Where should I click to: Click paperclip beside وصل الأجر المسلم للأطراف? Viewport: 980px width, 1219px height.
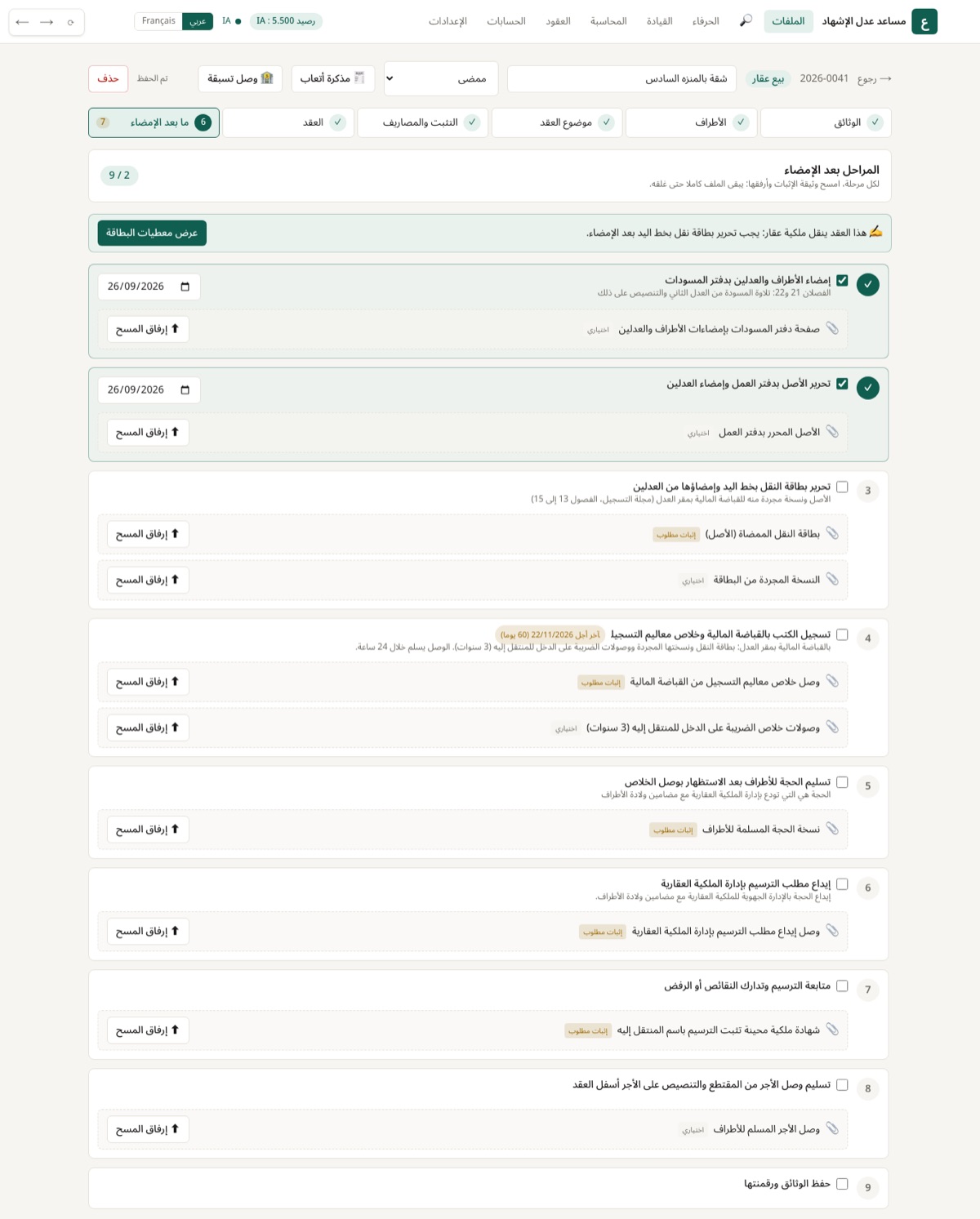pyautogui.click(x=832, y=1128)
